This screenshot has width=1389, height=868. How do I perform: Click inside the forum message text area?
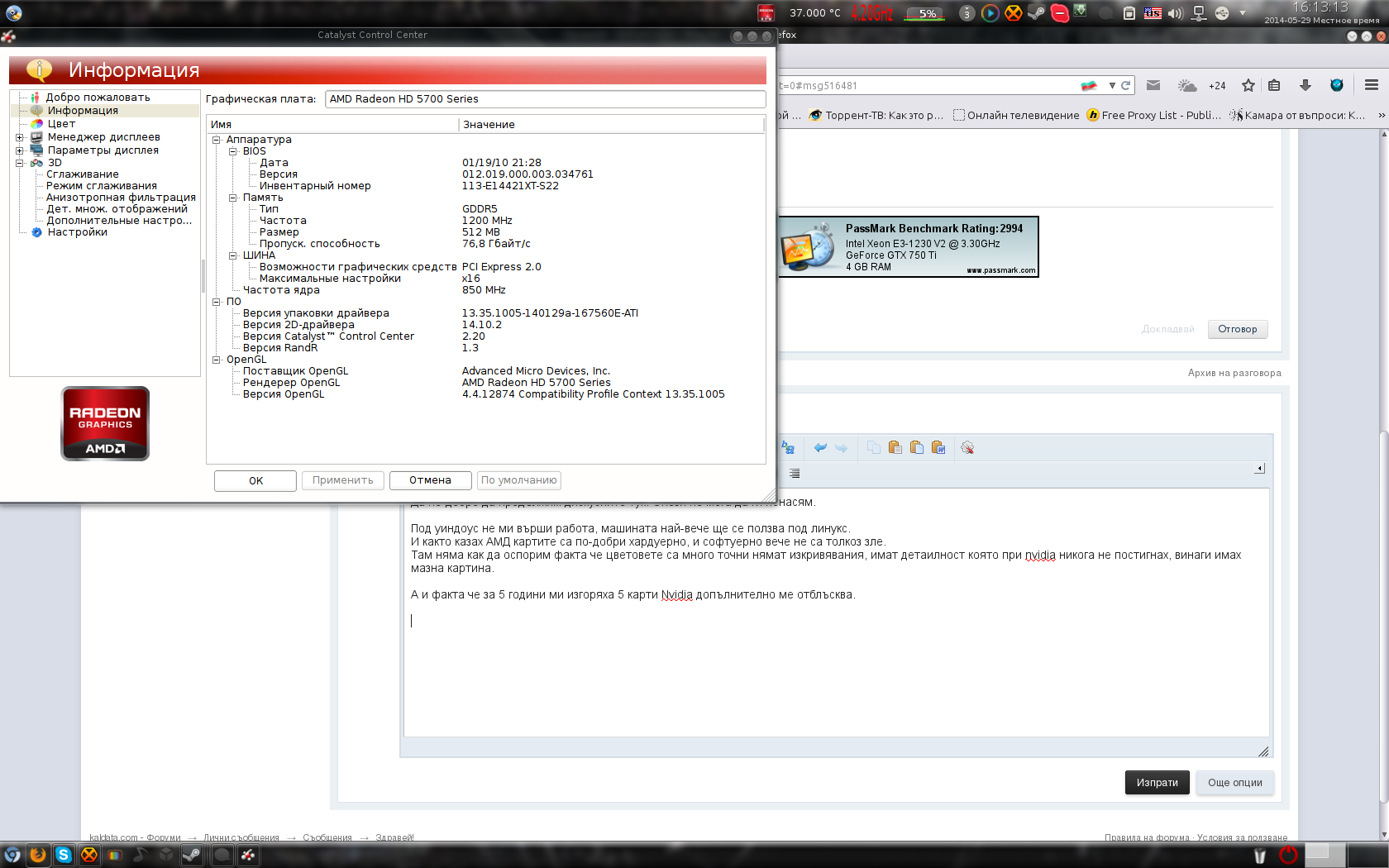837,612
